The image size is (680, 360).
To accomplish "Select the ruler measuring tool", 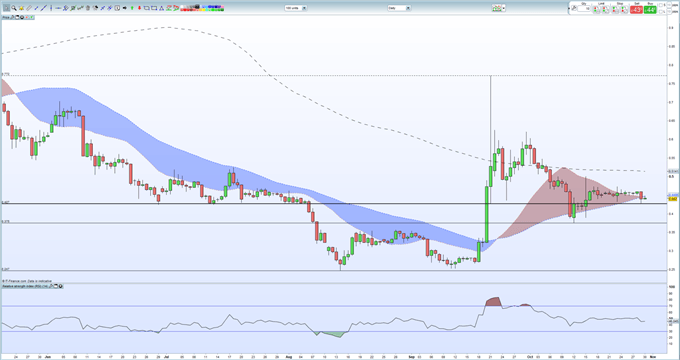I will click(29, 8).
